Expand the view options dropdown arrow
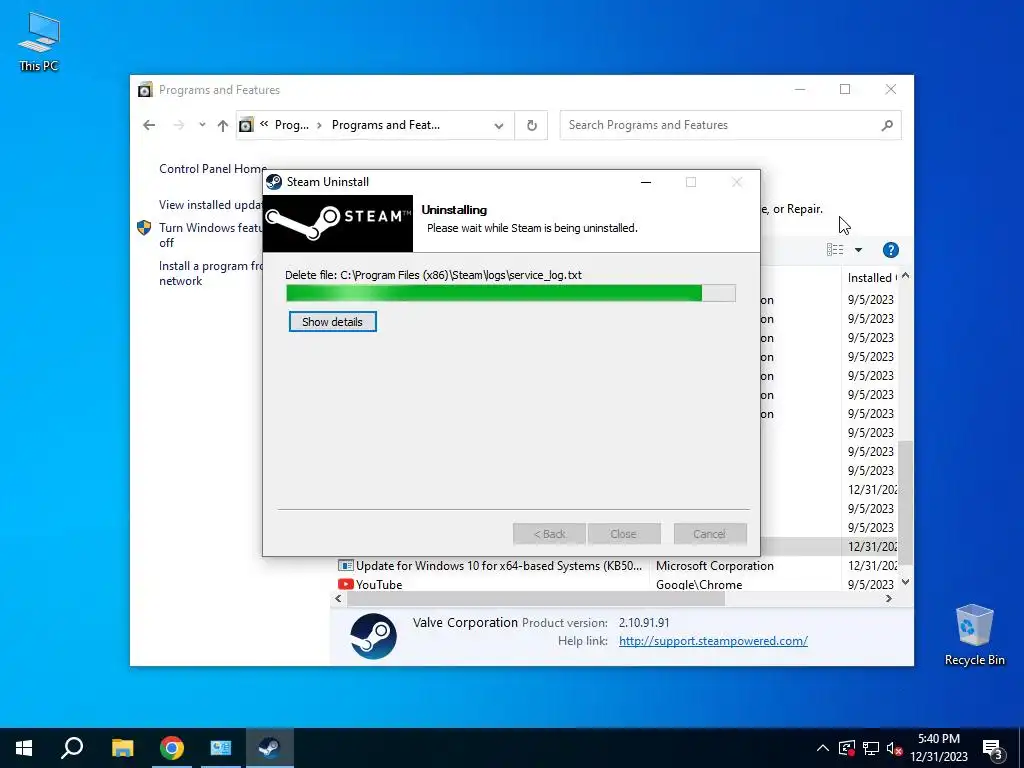Image resolution: width=1024 pixels, height=768 pixels. coord(858,249)
